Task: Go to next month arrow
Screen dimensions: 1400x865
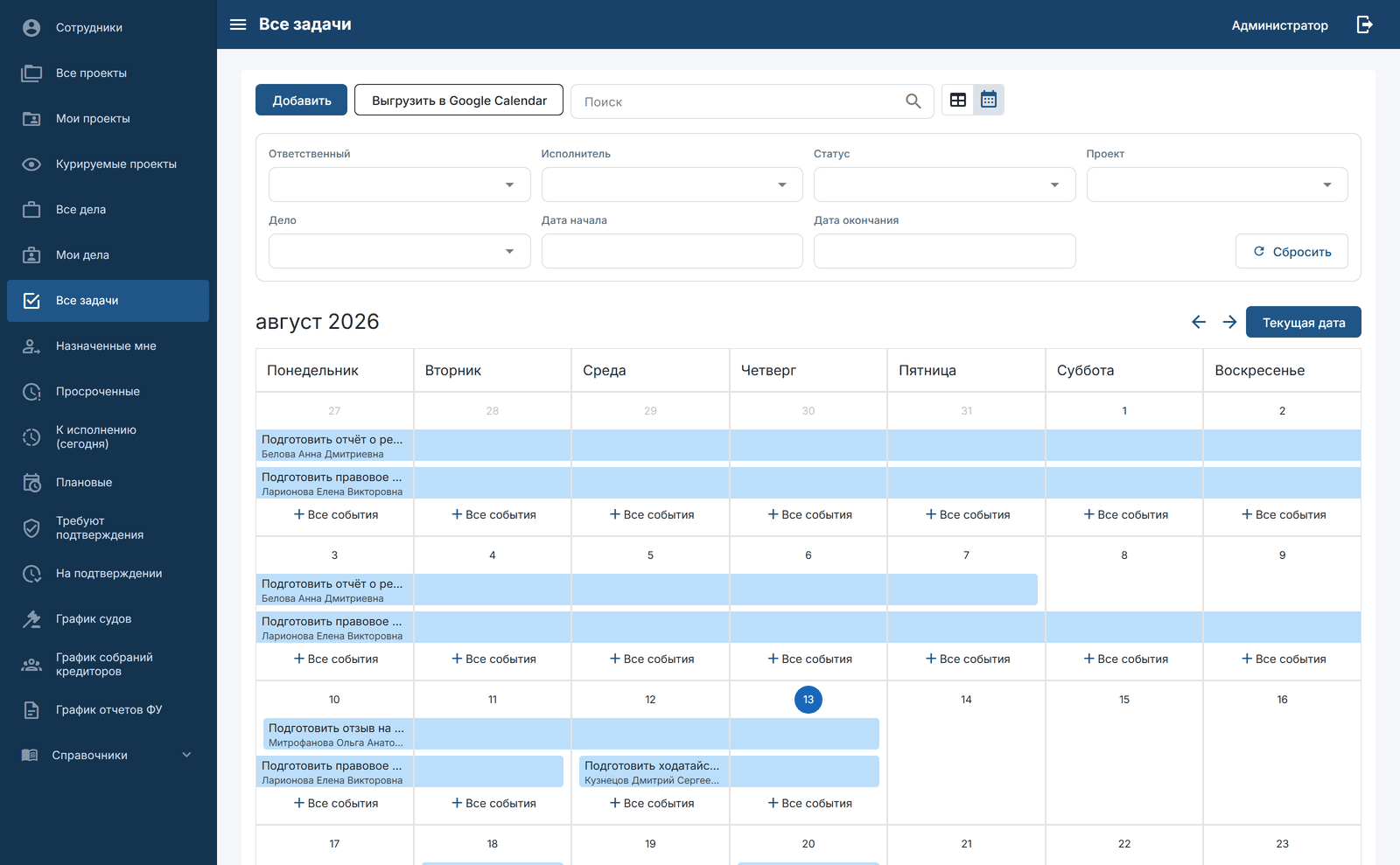Action: (1229, 322)
